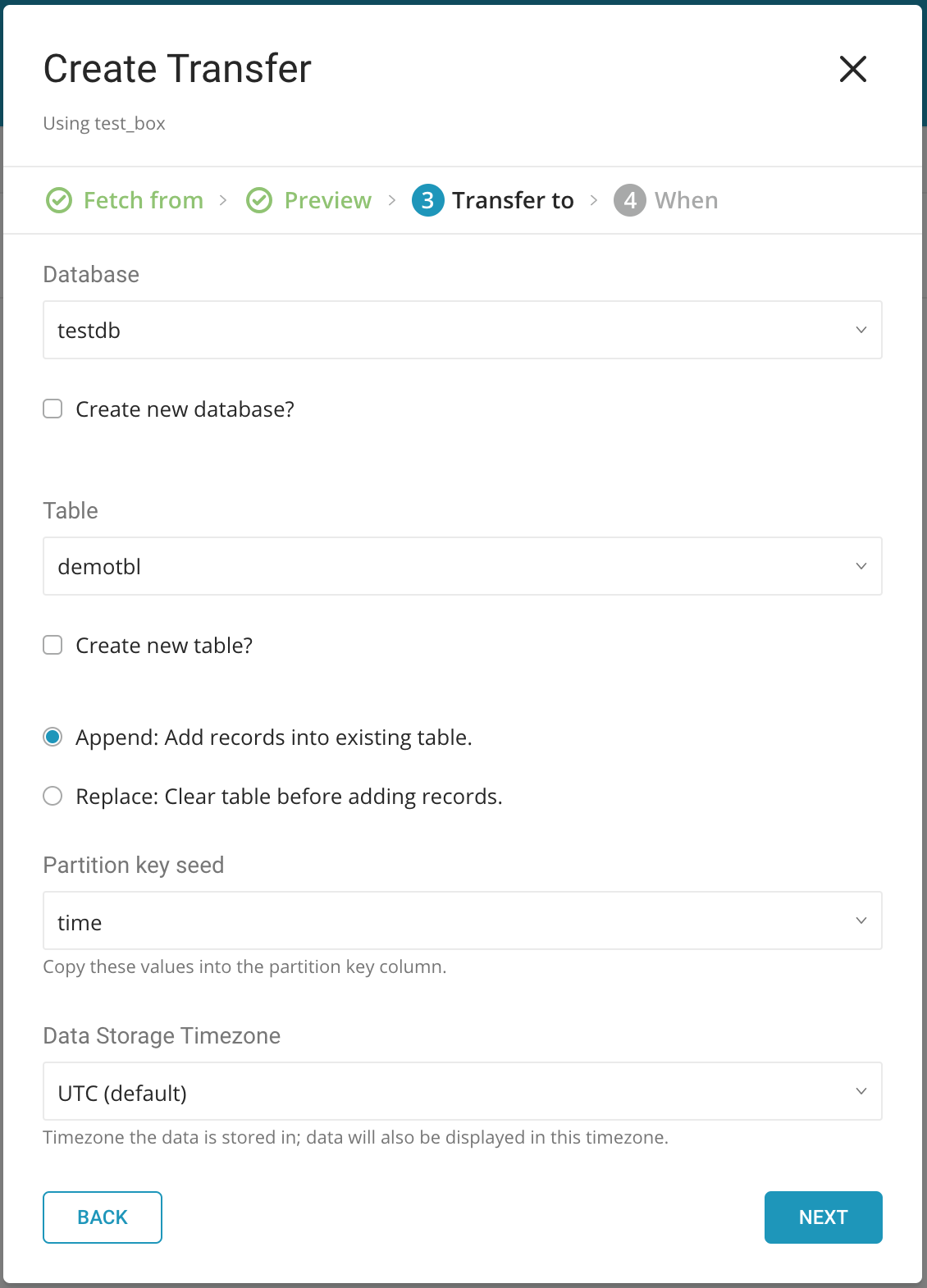The image size is (927, 1288).
Task: Switch to the When step
Action: pos(686,200)
